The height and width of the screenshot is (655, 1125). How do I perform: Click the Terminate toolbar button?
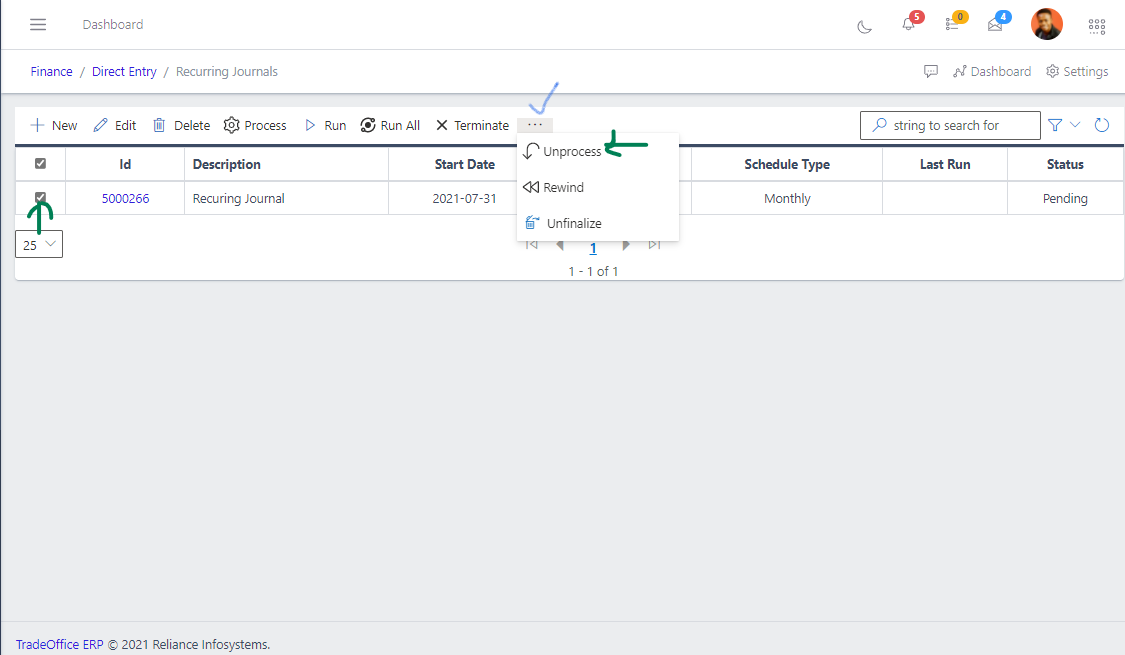pyautogui.click(x=472, y=126)
